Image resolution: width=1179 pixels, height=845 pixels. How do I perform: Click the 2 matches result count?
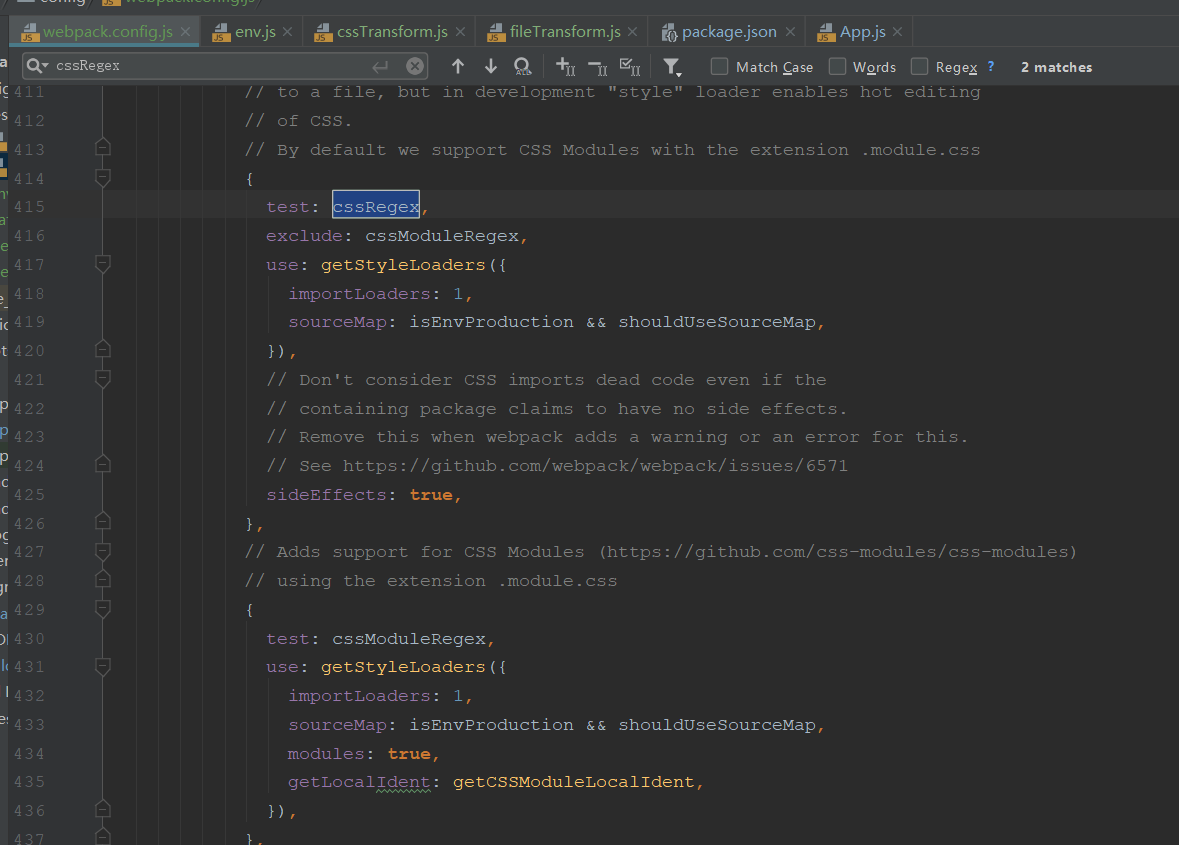1056,67
